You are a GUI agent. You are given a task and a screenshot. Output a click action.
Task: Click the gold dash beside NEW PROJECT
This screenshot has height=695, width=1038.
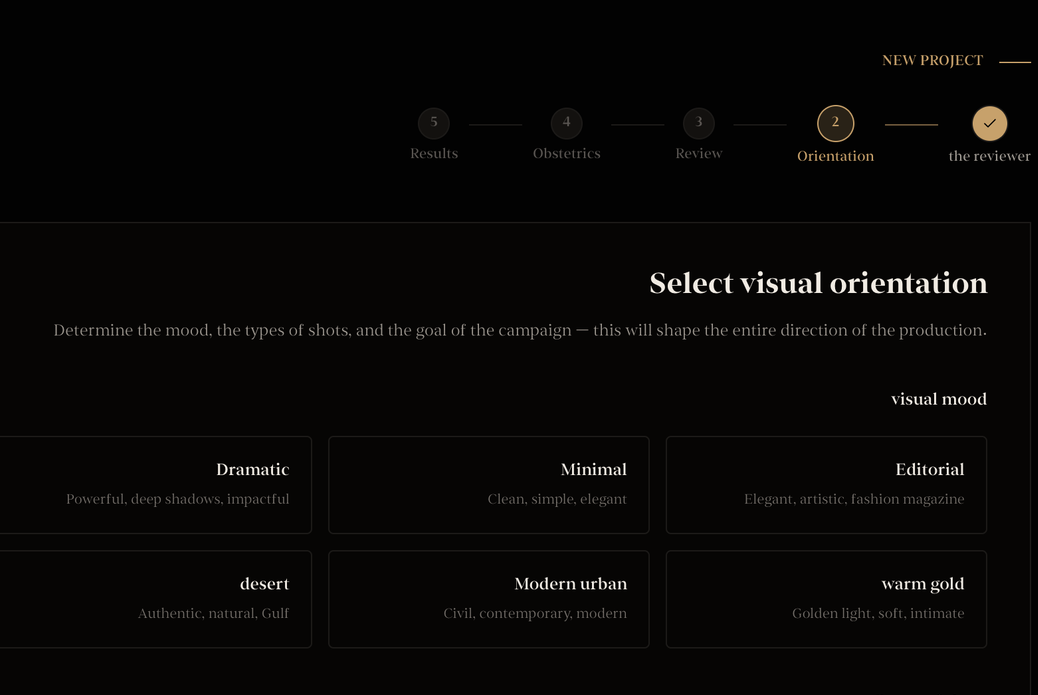[1016, 60]
